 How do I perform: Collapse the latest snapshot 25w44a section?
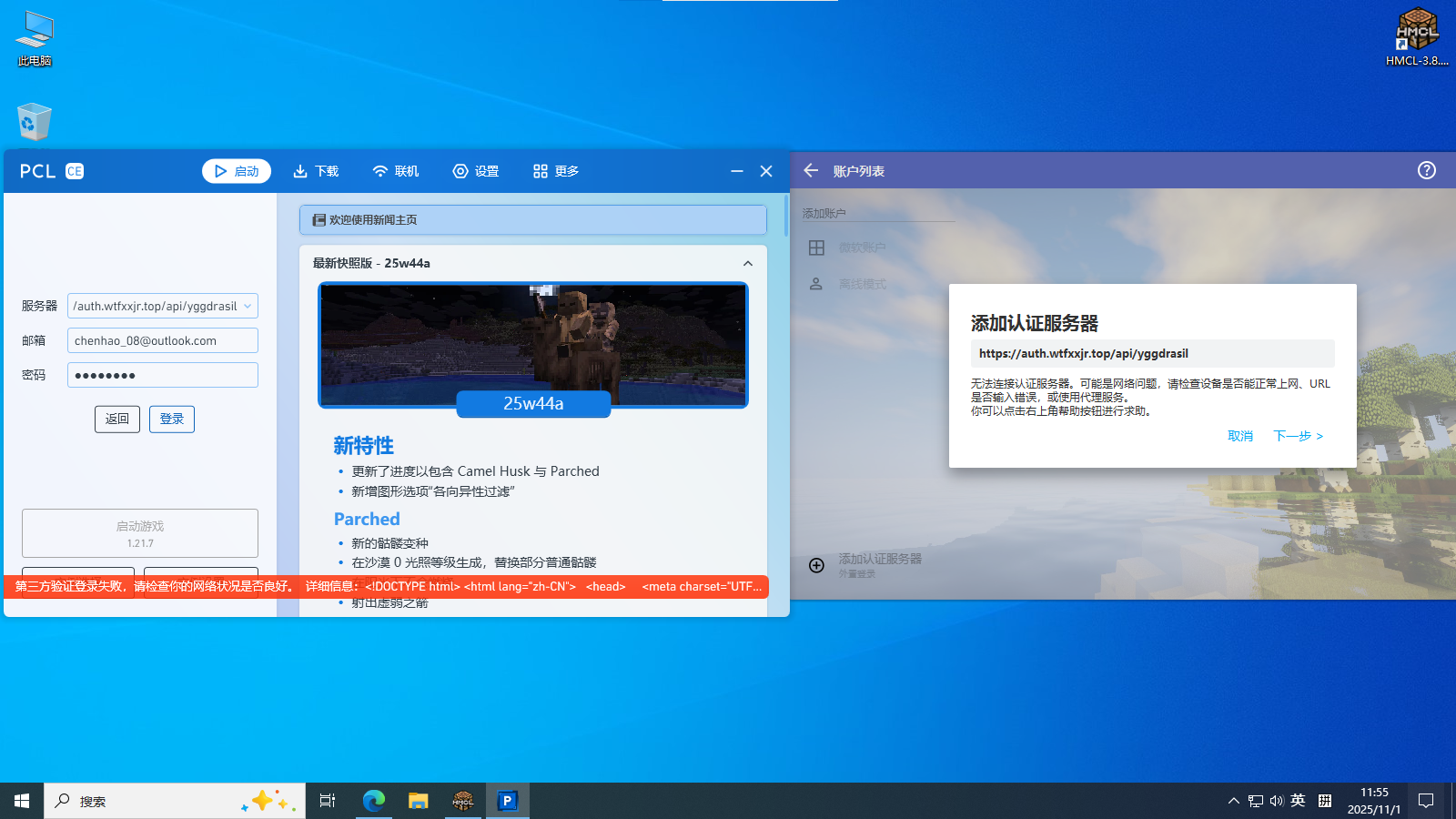point(747,264)
